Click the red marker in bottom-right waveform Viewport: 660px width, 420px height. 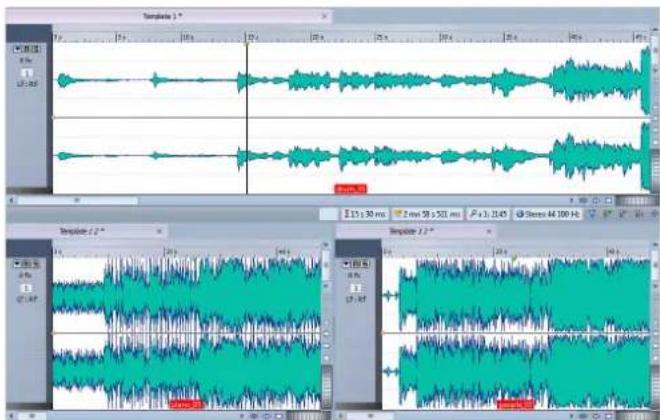pos(516,404)
